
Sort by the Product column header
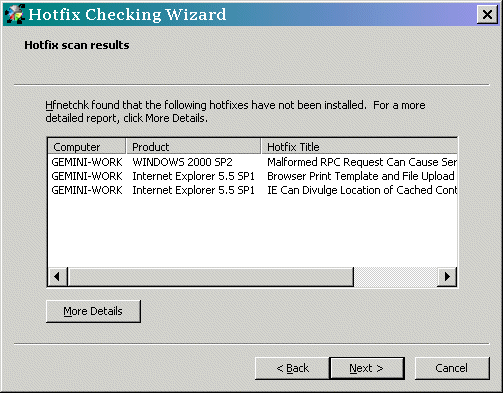[193, 147]
